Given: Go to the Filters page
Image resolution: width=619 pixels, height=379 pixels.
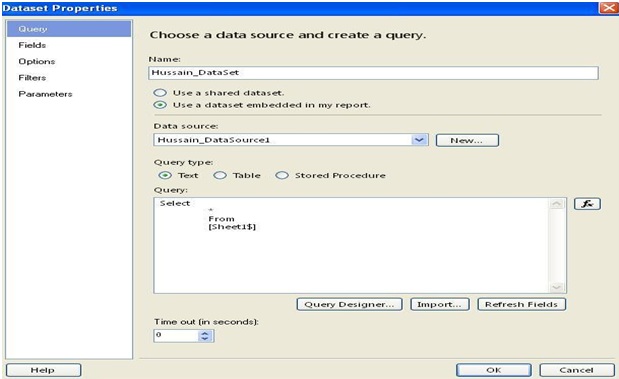Looking at the screenshot, I should [x=32, y=77].
